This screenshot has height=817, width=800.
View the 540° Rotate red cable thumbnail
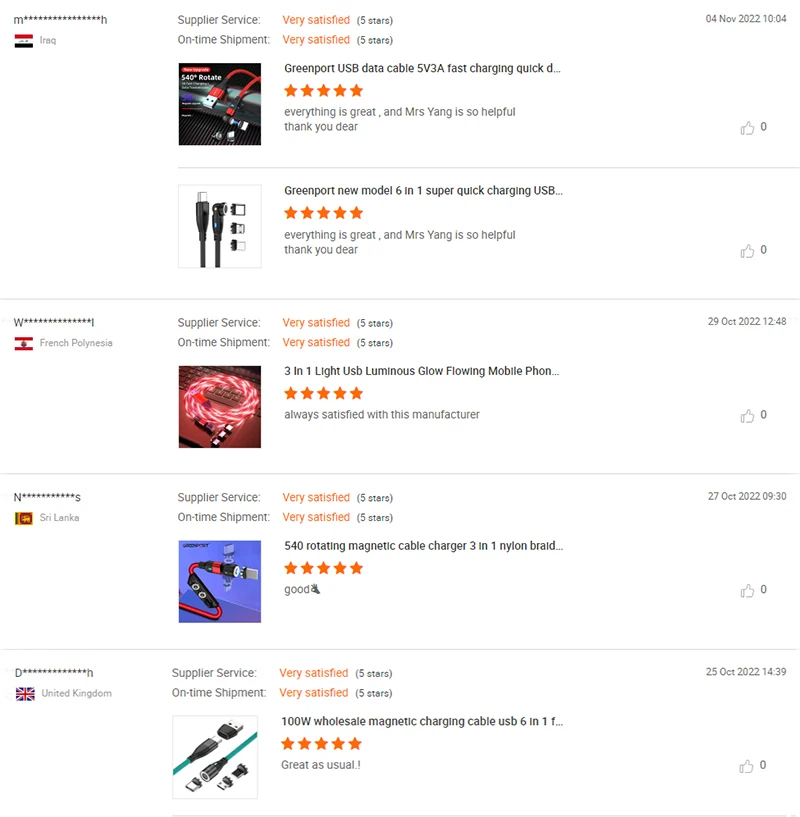coord(220,104)
